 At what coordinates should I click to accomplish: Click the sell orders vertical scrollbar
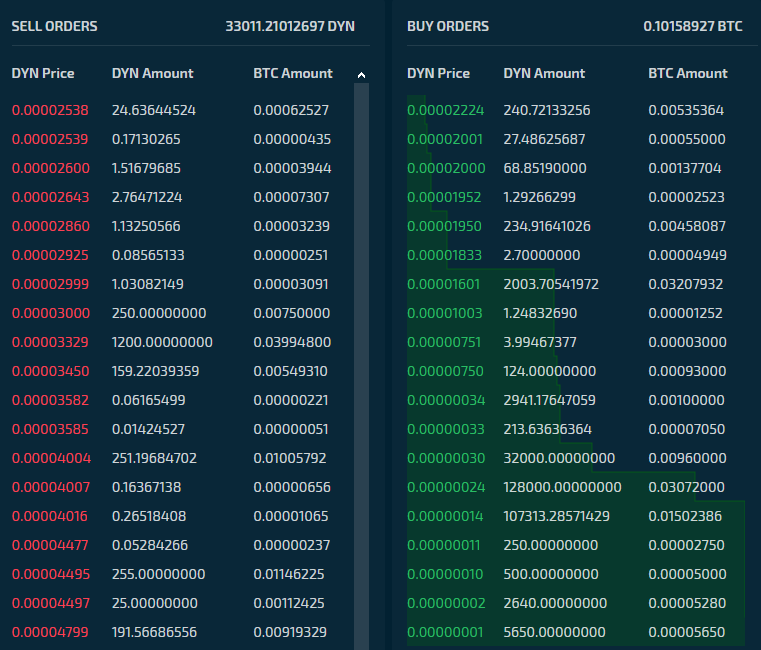(361, 366)
